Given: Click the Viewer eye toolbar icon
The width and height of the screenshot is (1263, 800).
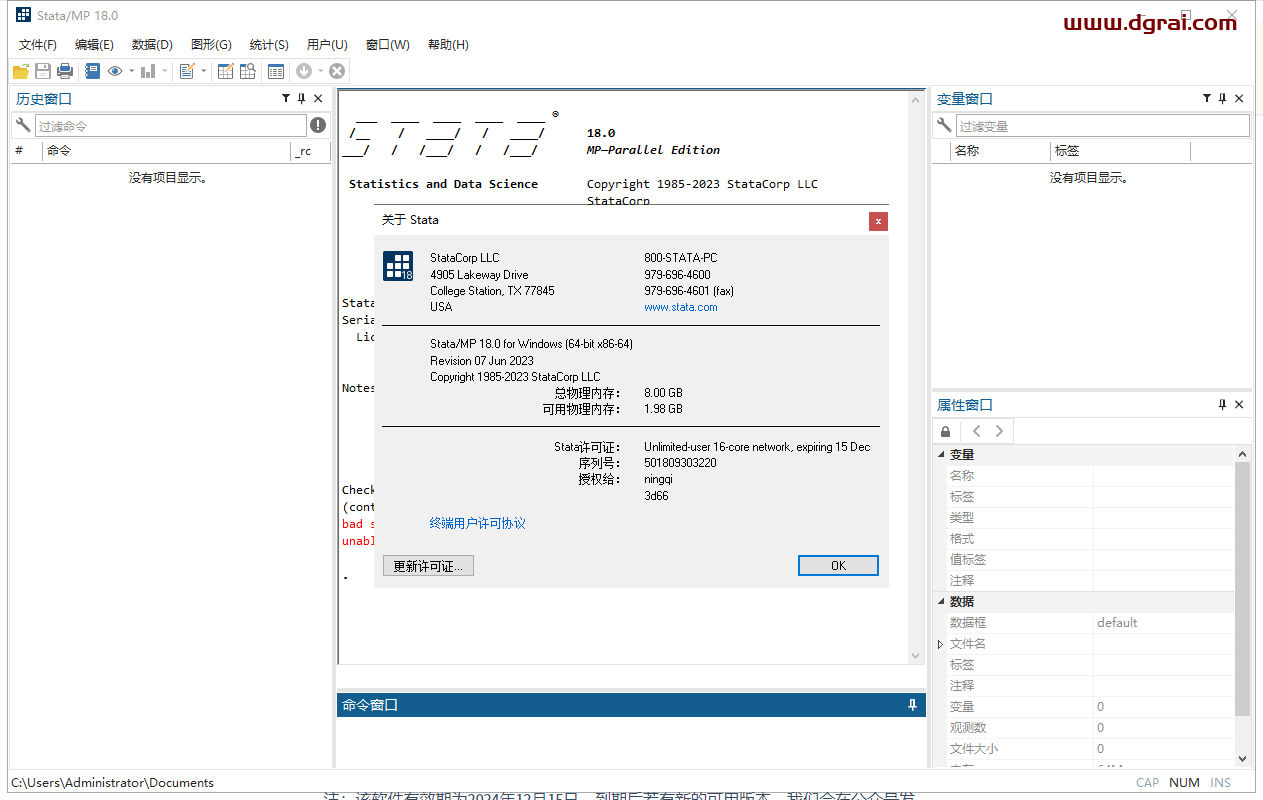Looking at the screenshot, I should (x=115, y=71).
